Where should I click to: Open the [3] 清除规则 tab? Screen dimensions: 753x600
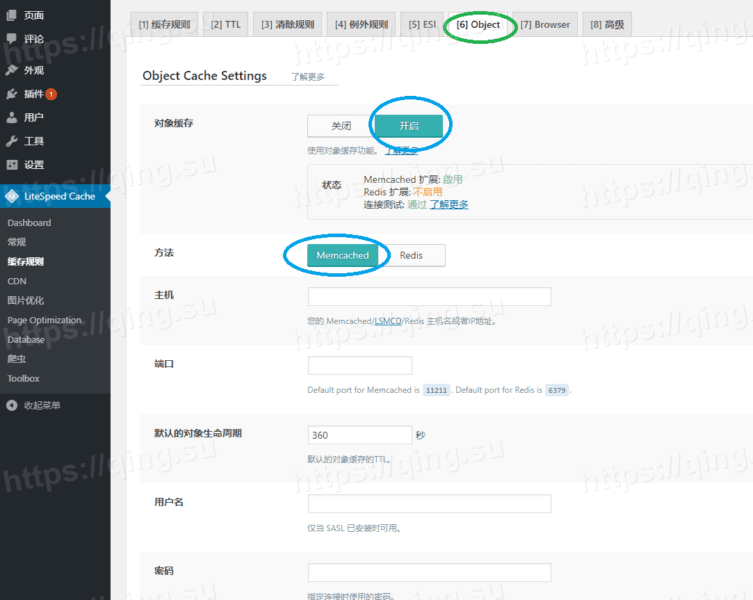click(x=288, y=24)
